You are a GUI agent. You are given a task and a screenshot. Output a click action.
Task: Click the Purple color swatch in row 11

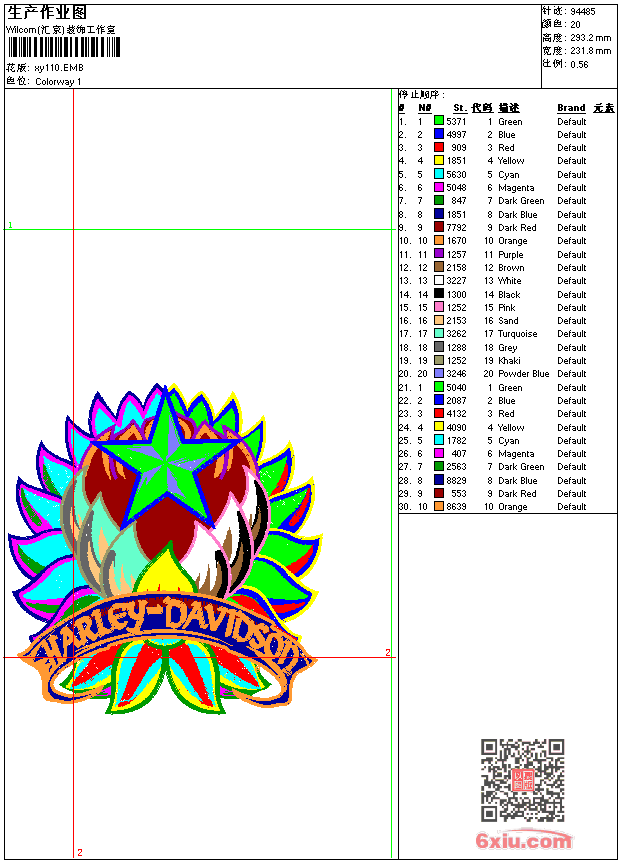[439, 253]
